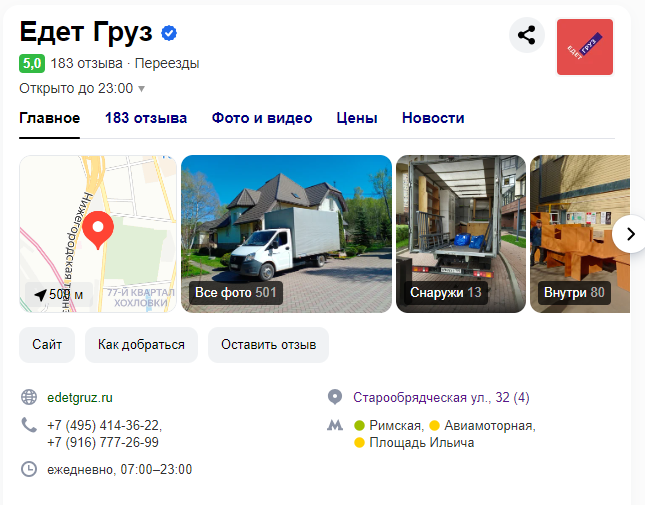Click the blue verified badge icon
Viewport: 645px width, 505px height.
point(169,33)
